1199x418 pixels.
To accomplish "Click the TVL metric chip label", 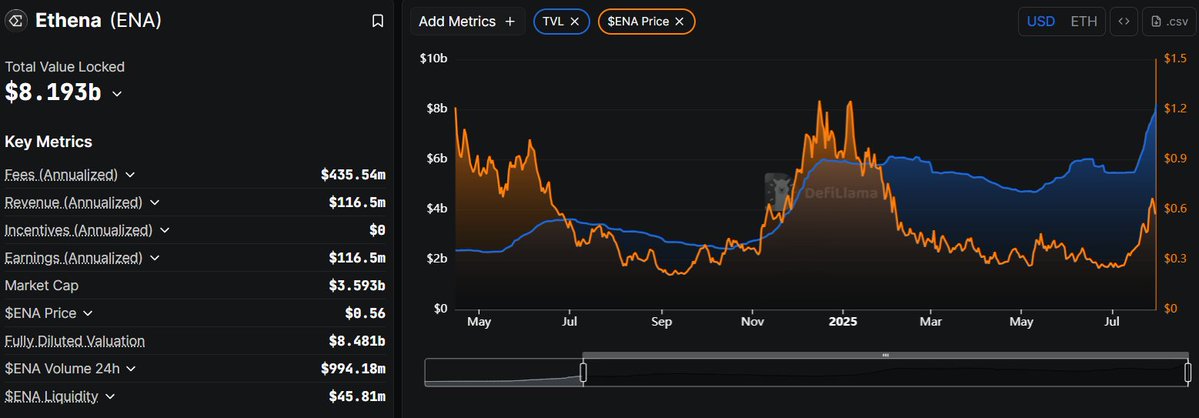I will (554, 21).
